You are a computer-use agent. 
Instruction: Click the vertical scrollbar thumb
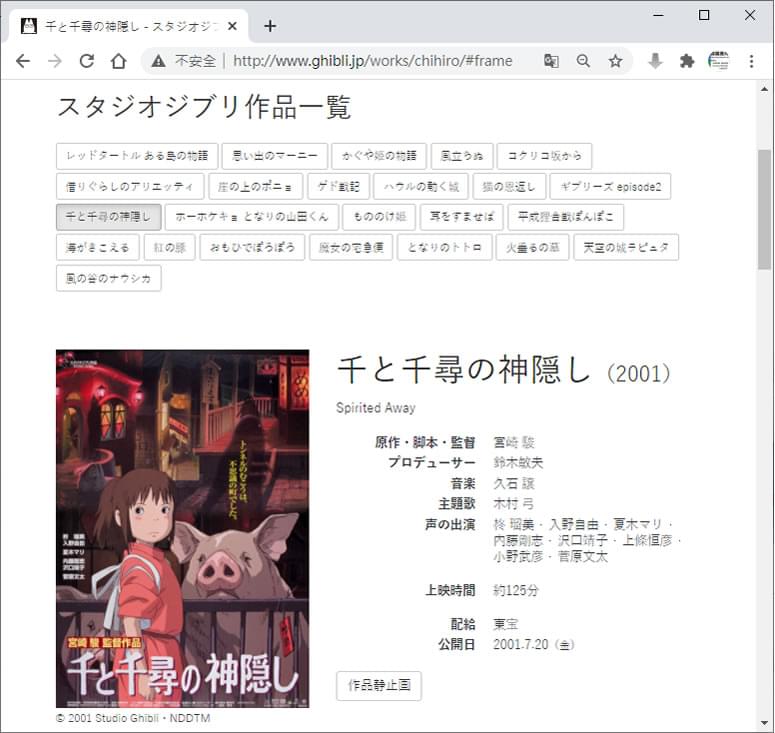[x=764, y=209]
